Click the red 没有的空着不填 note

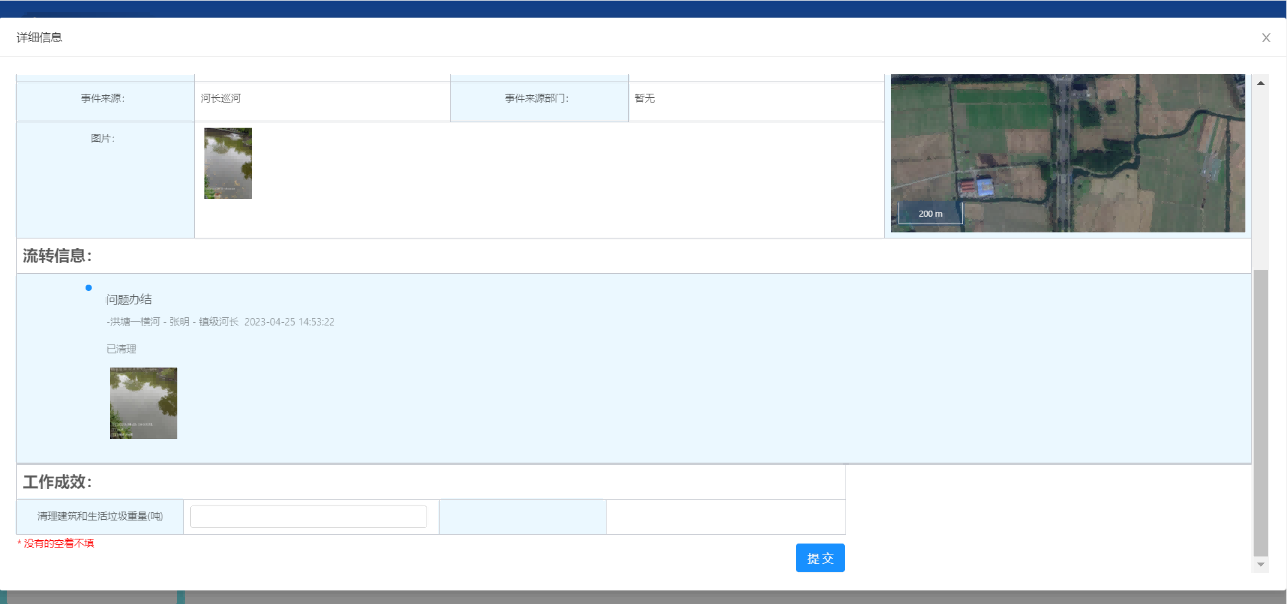click(x=56, y=544)
